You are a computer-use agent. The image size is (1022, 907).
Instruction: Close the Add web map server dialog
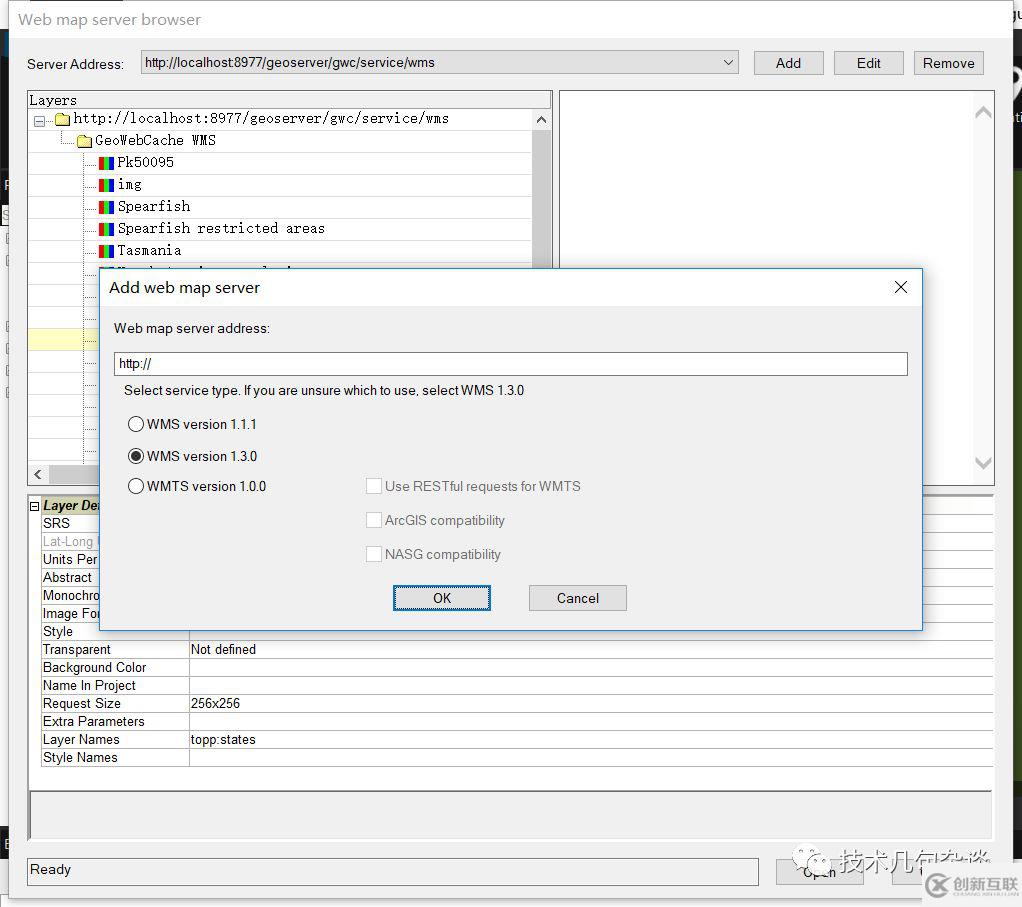coord(901,287)
